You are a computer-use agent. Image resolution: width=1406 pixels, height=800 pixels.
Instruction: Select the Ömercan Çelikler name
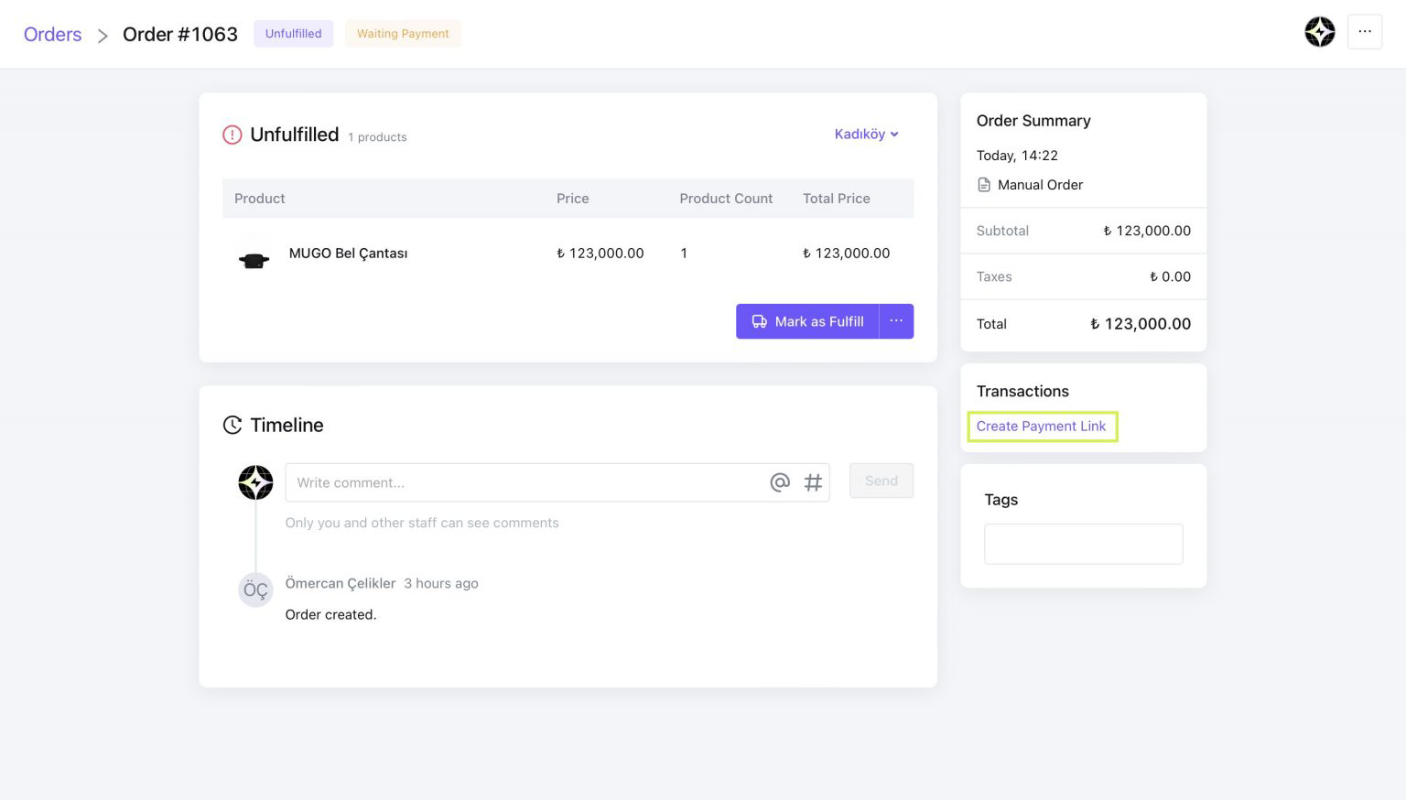tap(341, 583)
